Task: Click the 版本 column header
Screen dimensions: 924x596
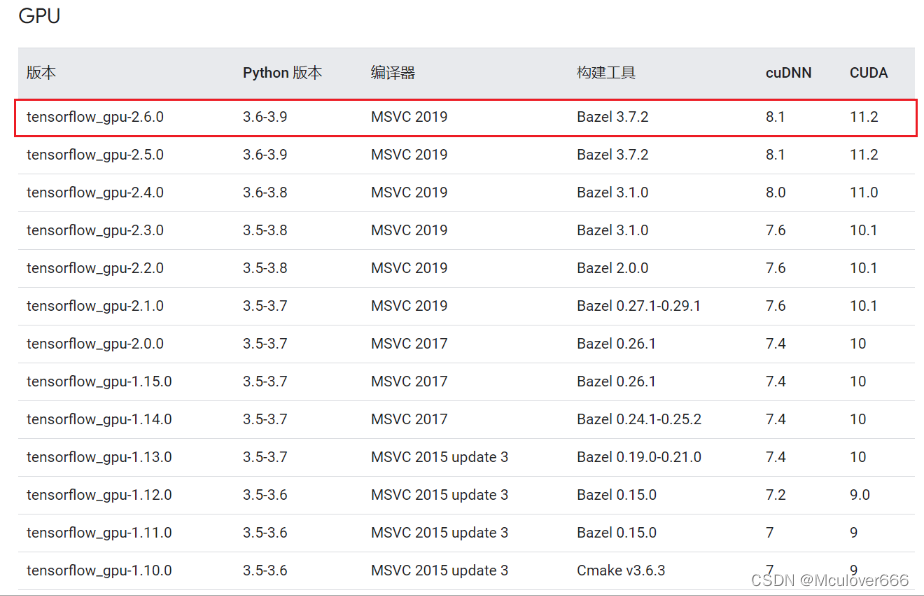Action: coord(41,73)
